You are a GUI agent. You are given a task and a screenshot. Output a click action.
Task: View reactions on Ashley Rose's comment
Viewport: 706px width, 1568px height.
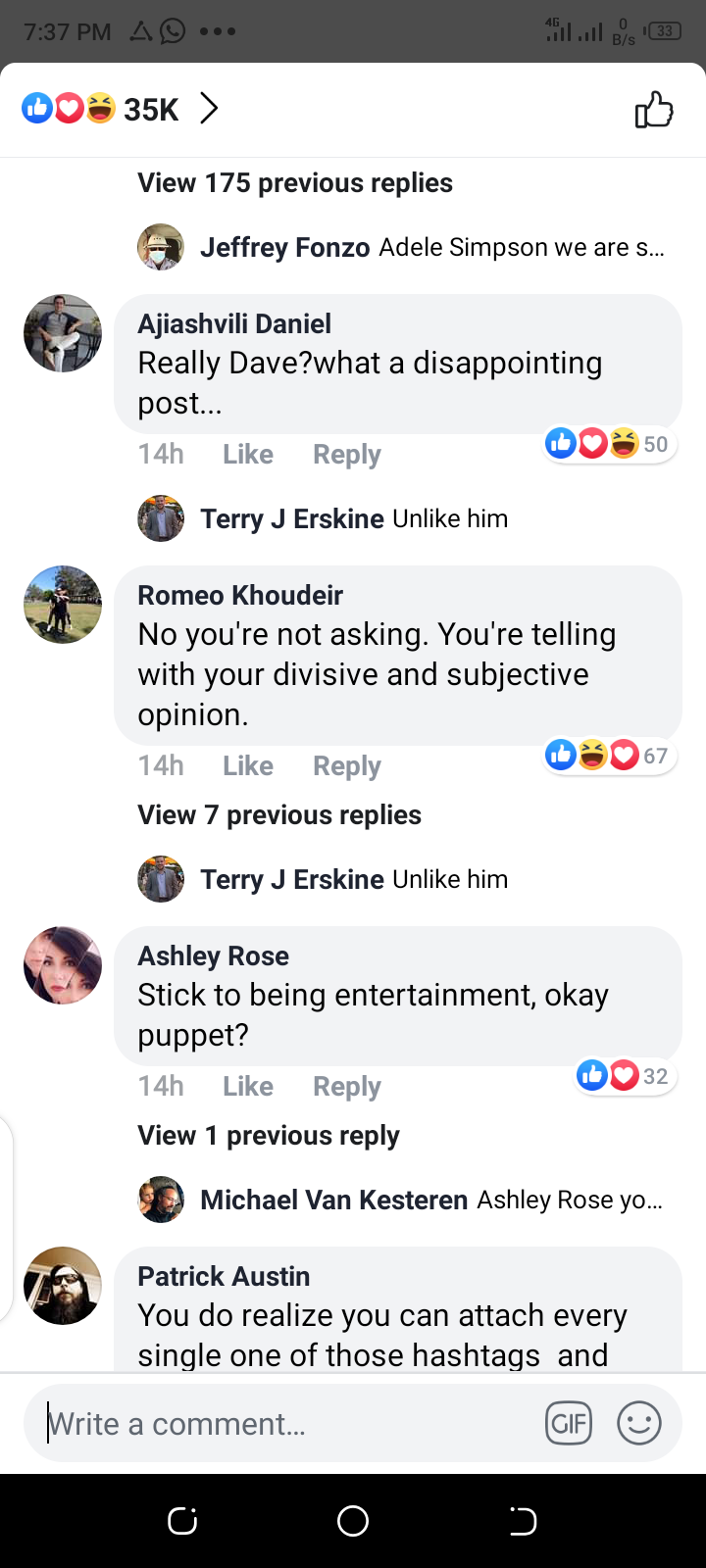pos(623,1076)
